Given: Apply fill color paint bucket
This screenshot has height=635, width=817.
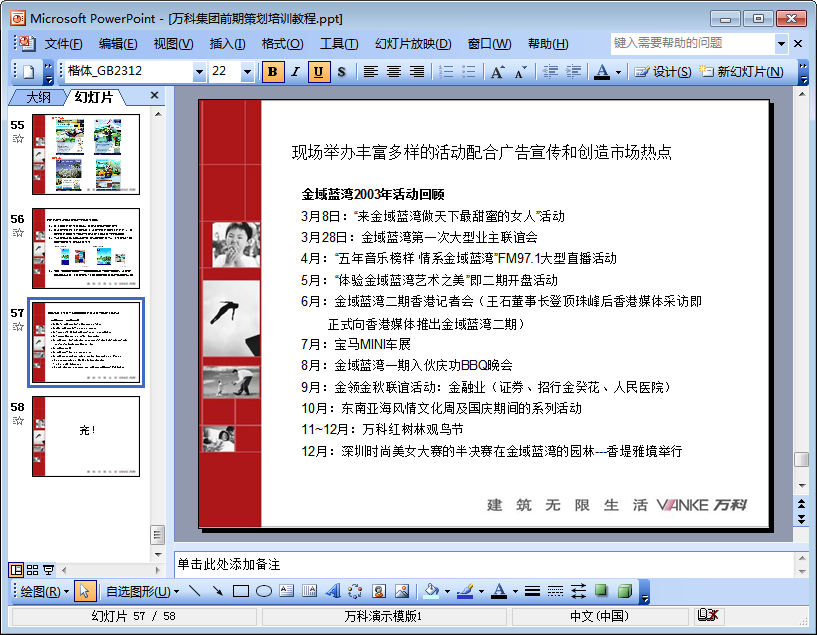Looking at the screenshot, I should [x=431, y=591].
